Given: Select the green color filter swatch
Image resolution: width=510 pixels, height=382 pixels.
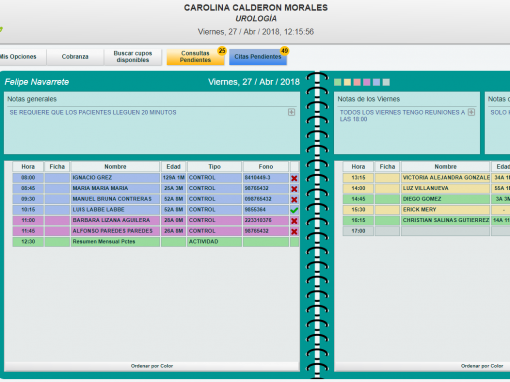Looking at the screenshot, I should 338,82.
